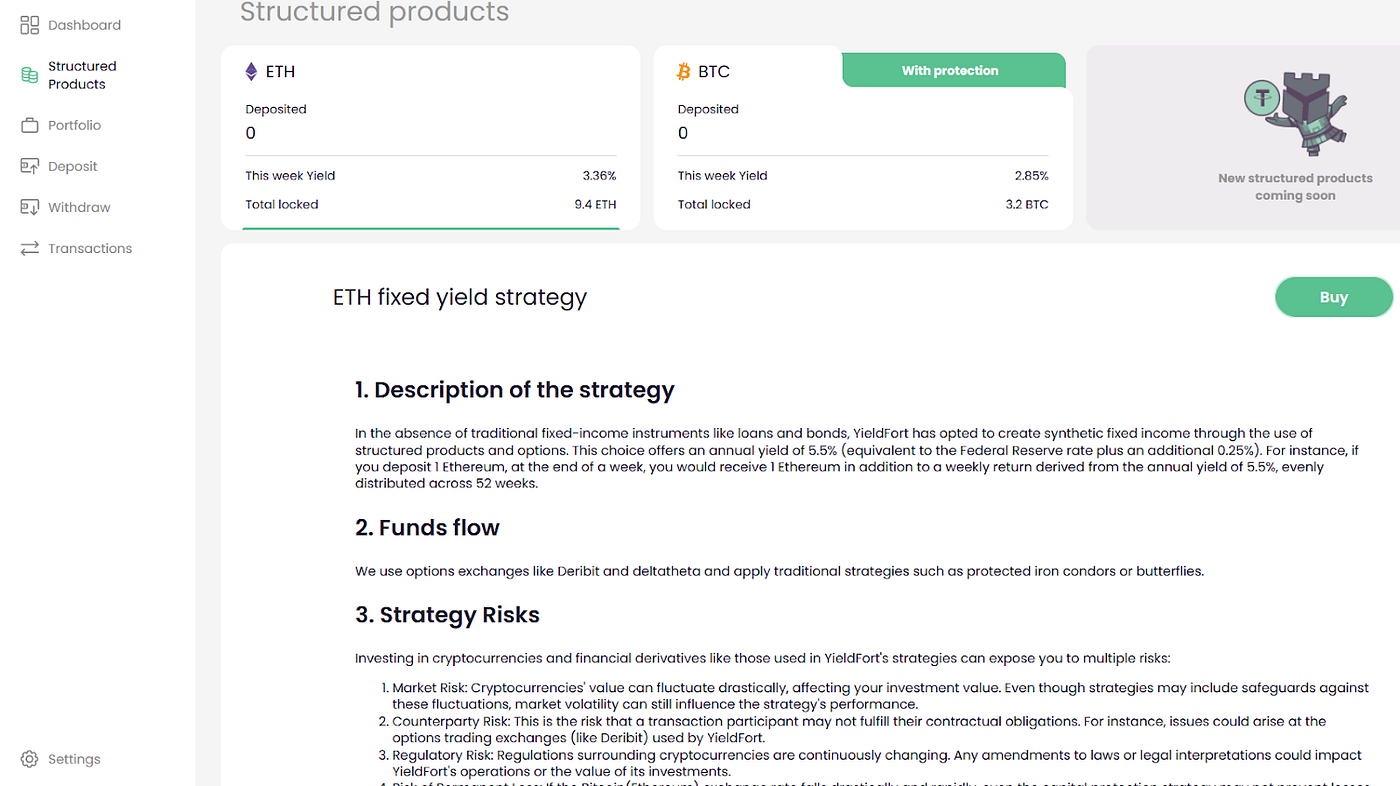Click the Structured Products coins icon
Viewport: 1400px width, 786px height.
click(x=30, y=75)
